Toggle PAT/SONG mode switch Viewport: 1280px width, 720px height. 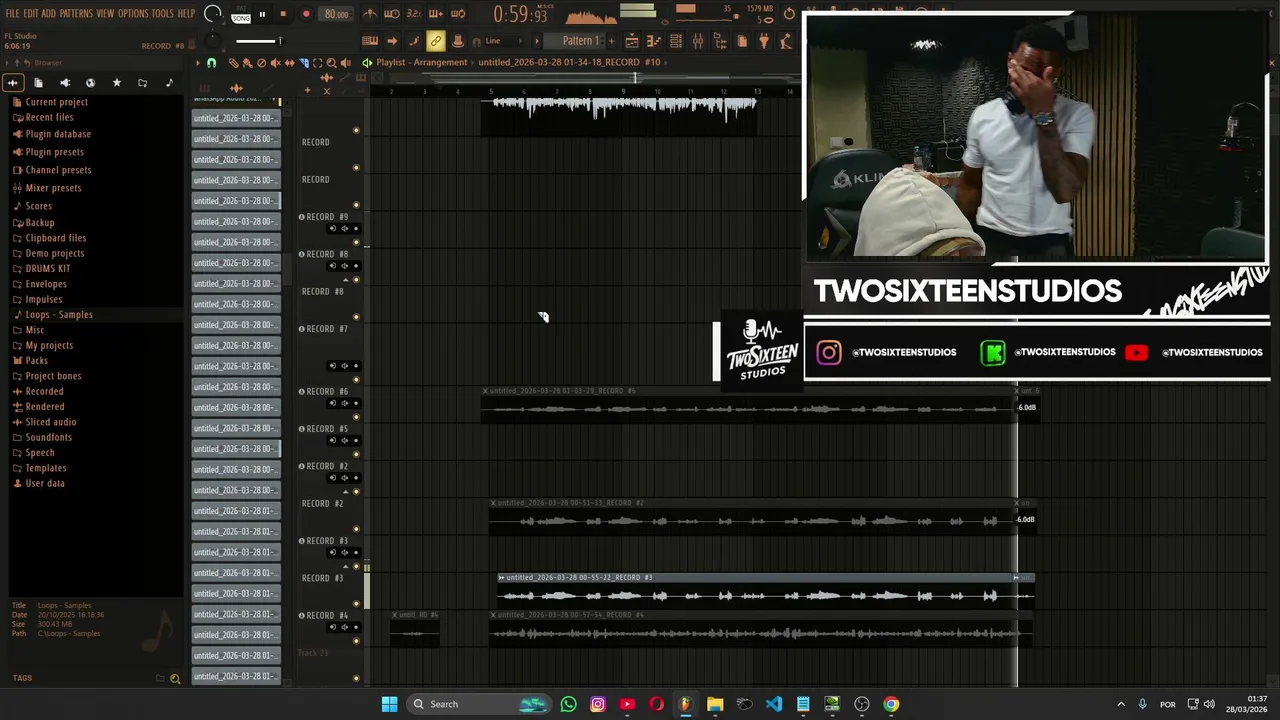click(x=241, y=14)
